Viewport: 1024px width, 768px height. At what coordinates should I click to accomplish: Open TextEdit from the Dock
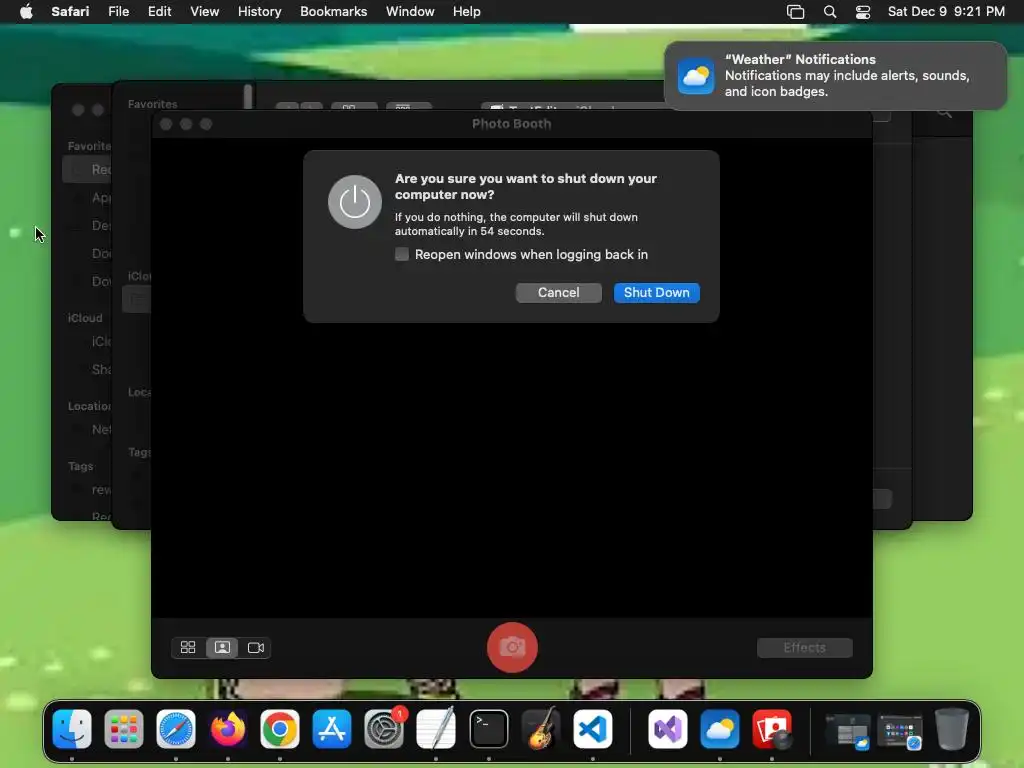[x=436, y=729]
